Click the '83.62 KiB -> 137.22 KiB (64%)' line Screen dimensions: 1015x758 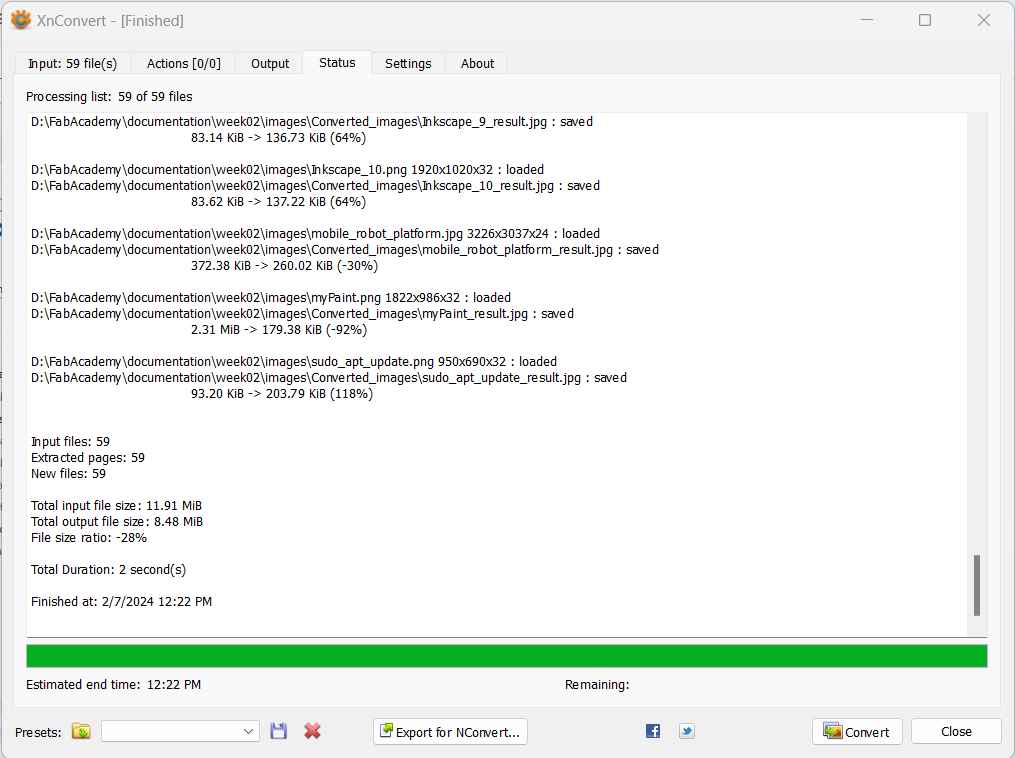point(278,202)
